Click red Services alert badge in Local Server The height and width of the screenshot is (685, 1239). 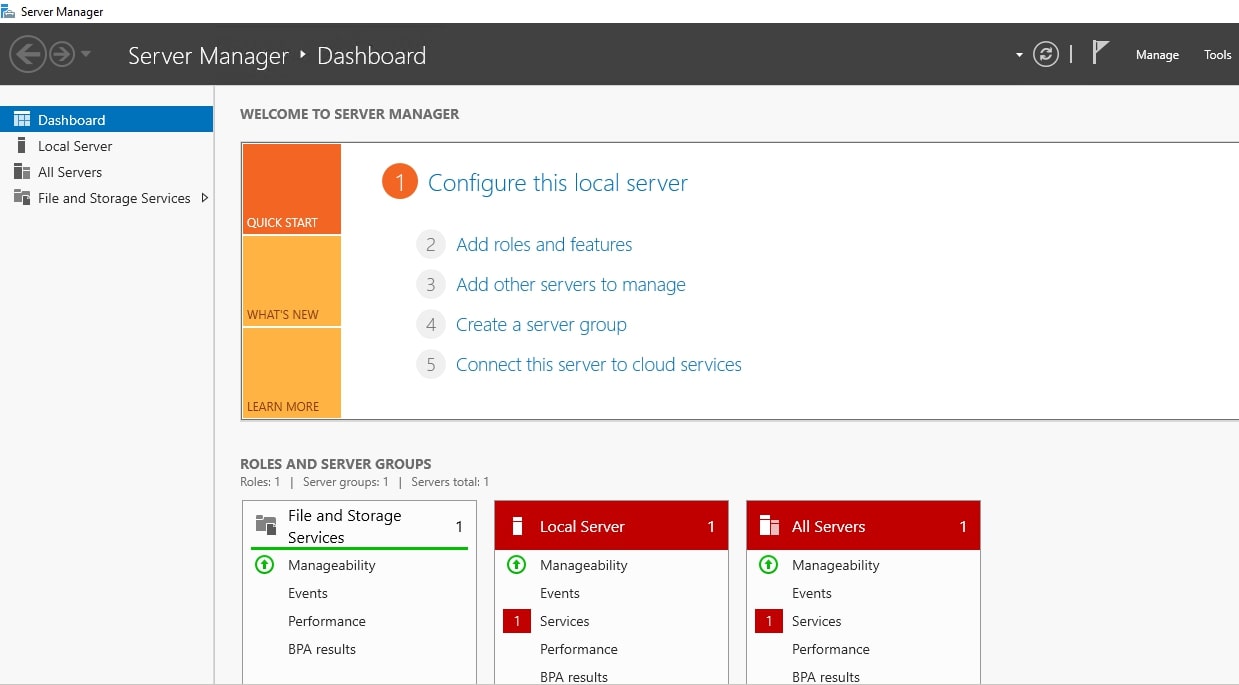pyautogui.click(x=516, y=621)
